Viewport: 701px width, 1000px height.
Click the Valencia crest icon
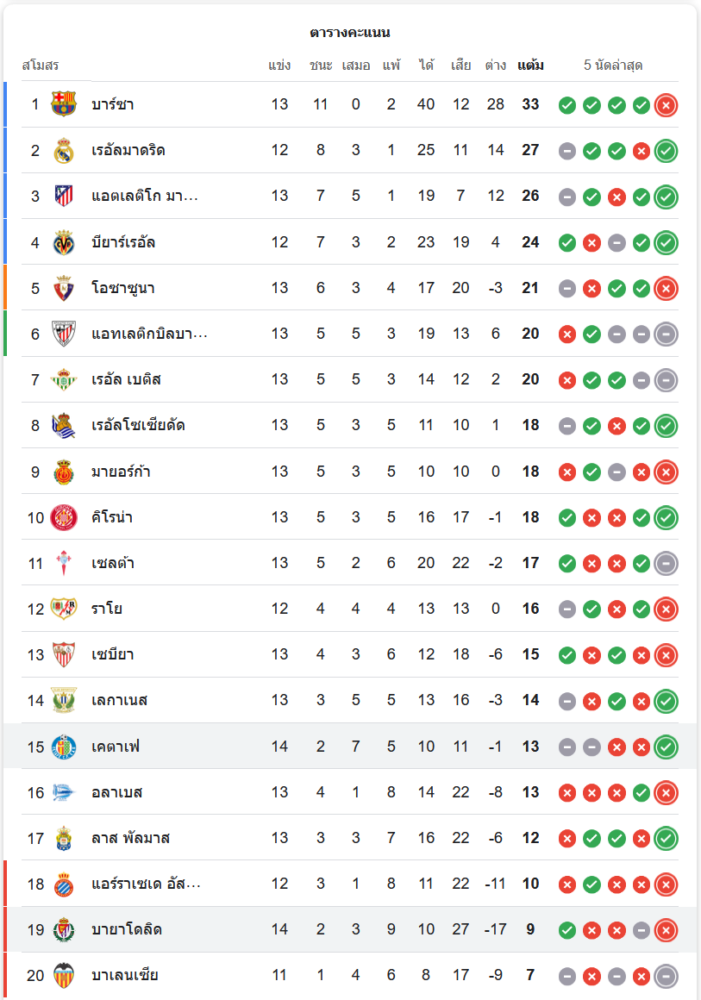[64, 975]
